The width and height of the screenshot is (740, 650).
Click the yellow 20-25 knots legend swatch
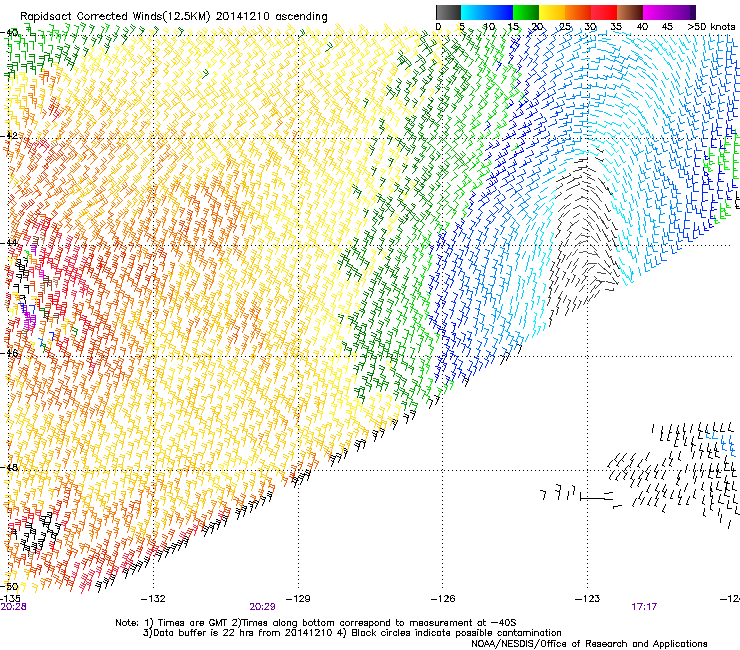[x=552, y=12]
